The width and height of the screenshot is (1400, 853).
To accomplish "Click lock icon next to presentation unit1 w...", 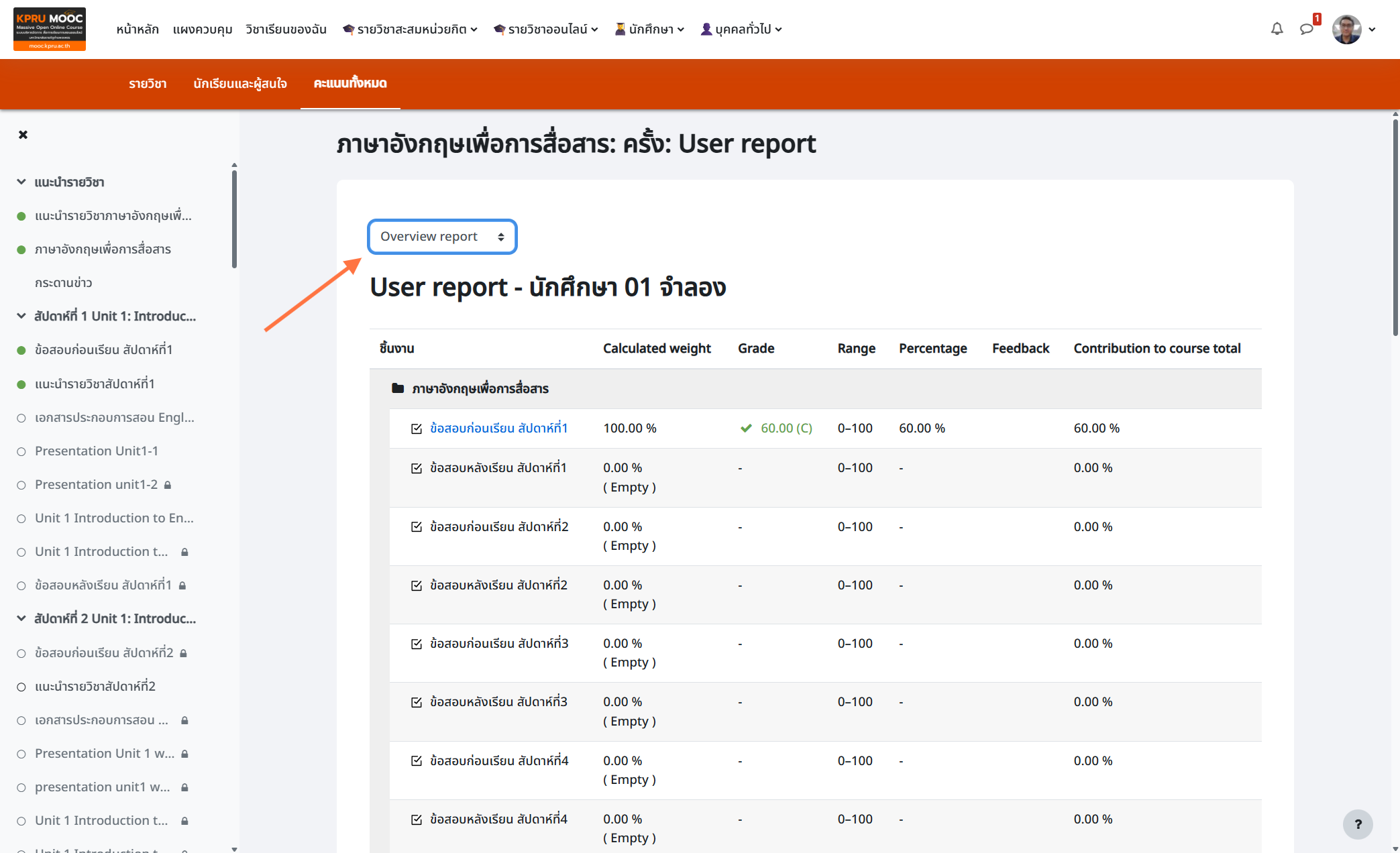I will (x=184, y=787).
